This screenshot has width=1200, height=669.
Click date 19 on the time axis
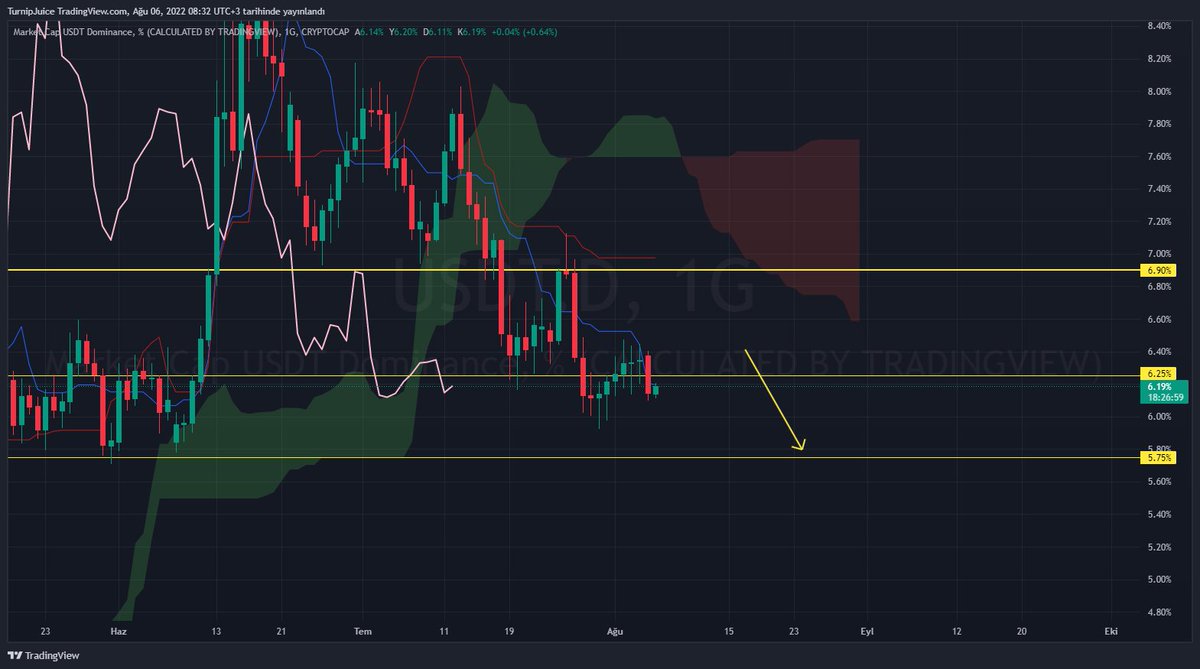coord(508,632)
